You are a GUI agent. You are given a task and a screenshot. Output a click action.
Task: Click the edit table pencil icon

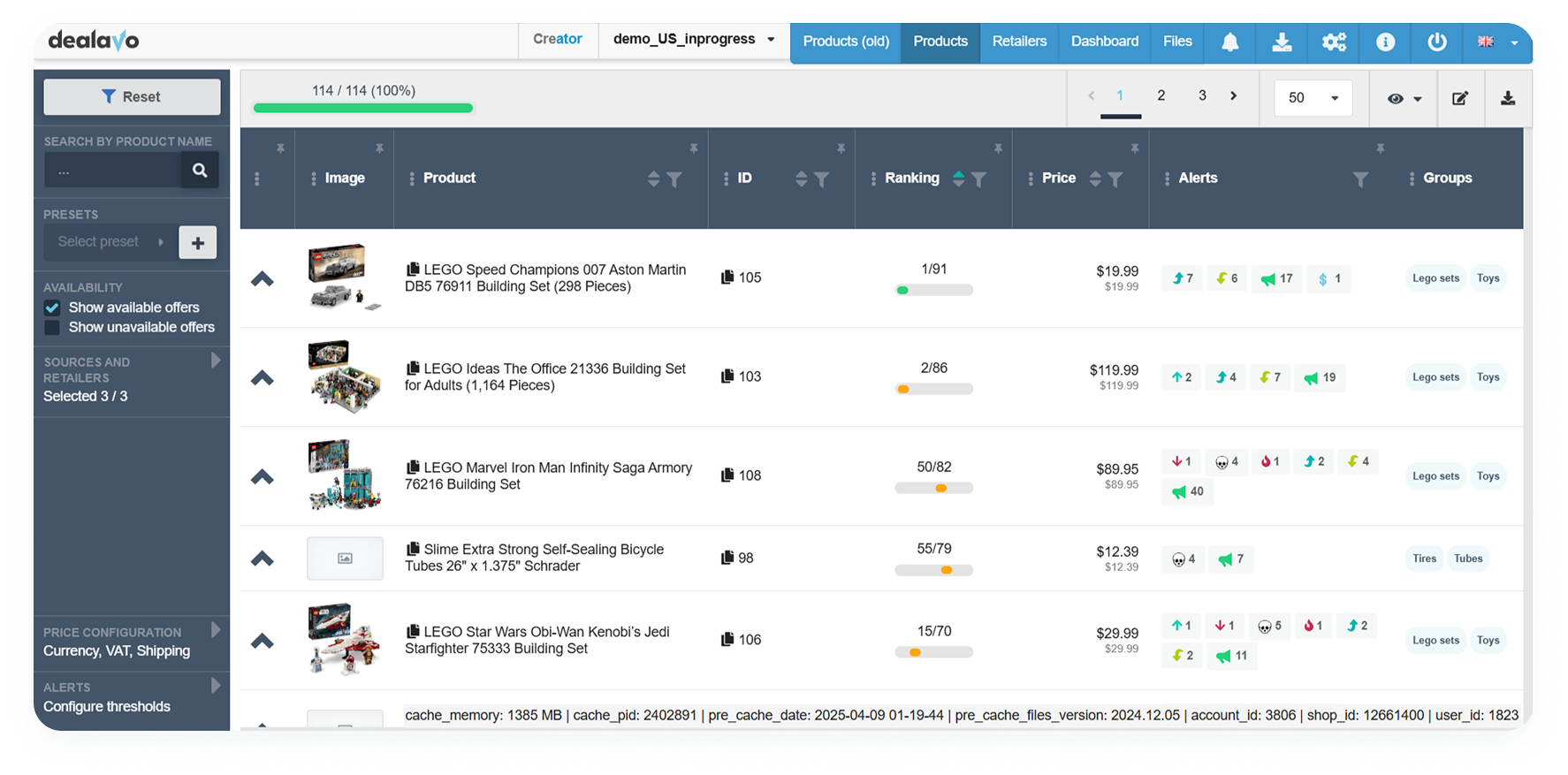1460,98
